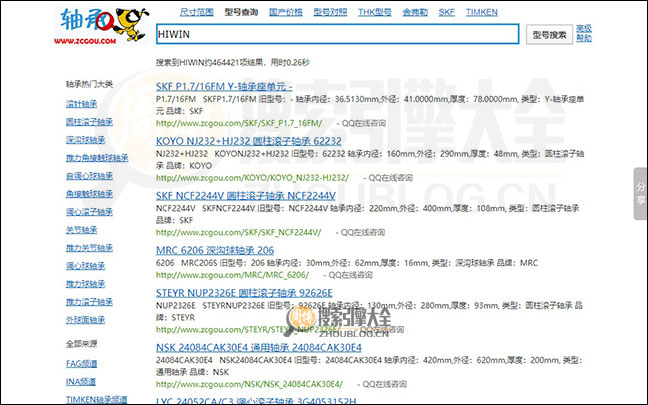Open 推力关节轴承 category

(x=89, y=248)
